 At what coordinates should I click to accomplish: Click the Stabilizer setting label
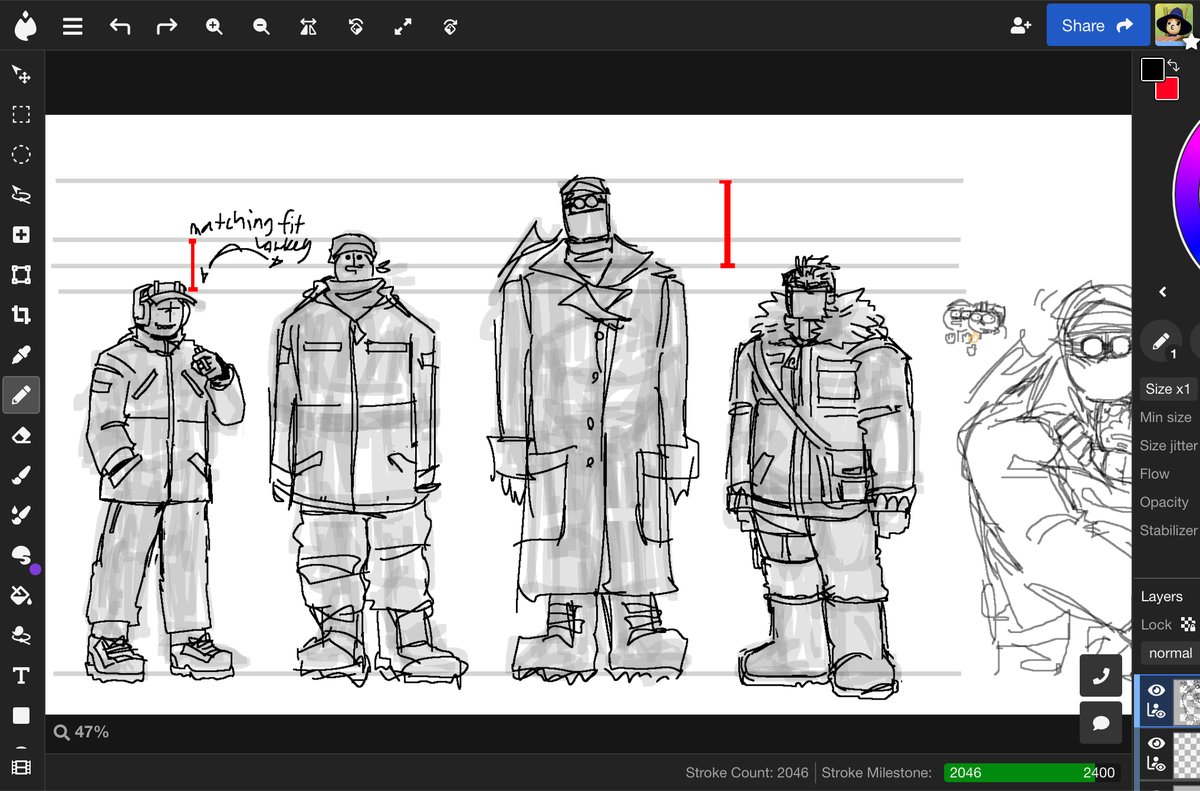pos(1168,530)
